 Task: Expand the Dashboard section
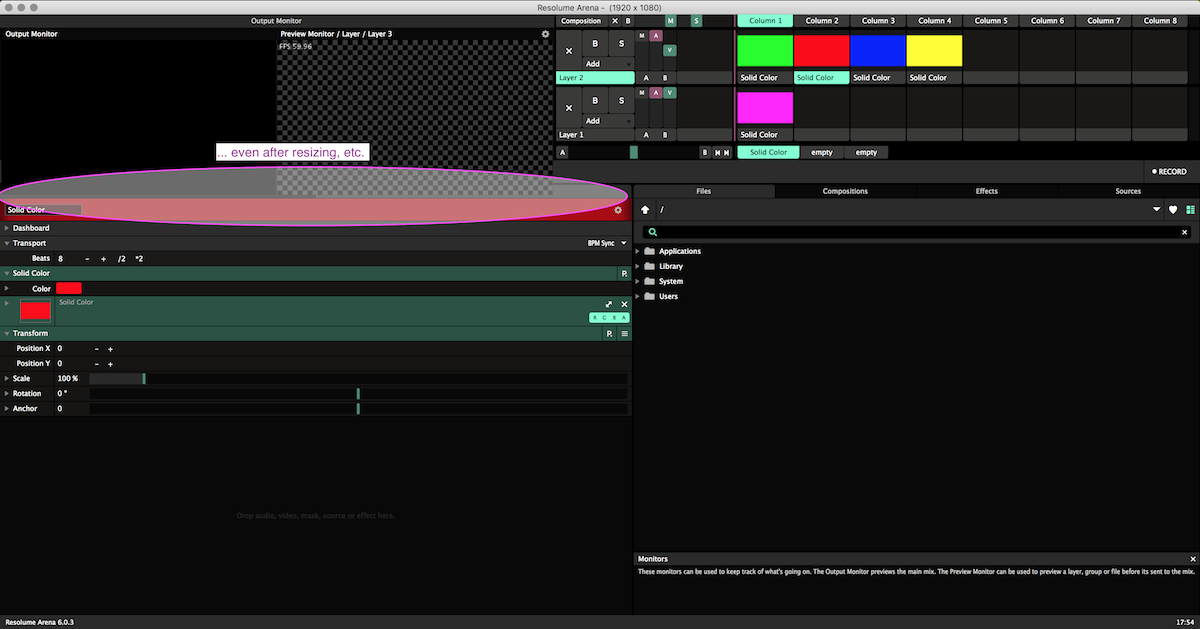6,228
